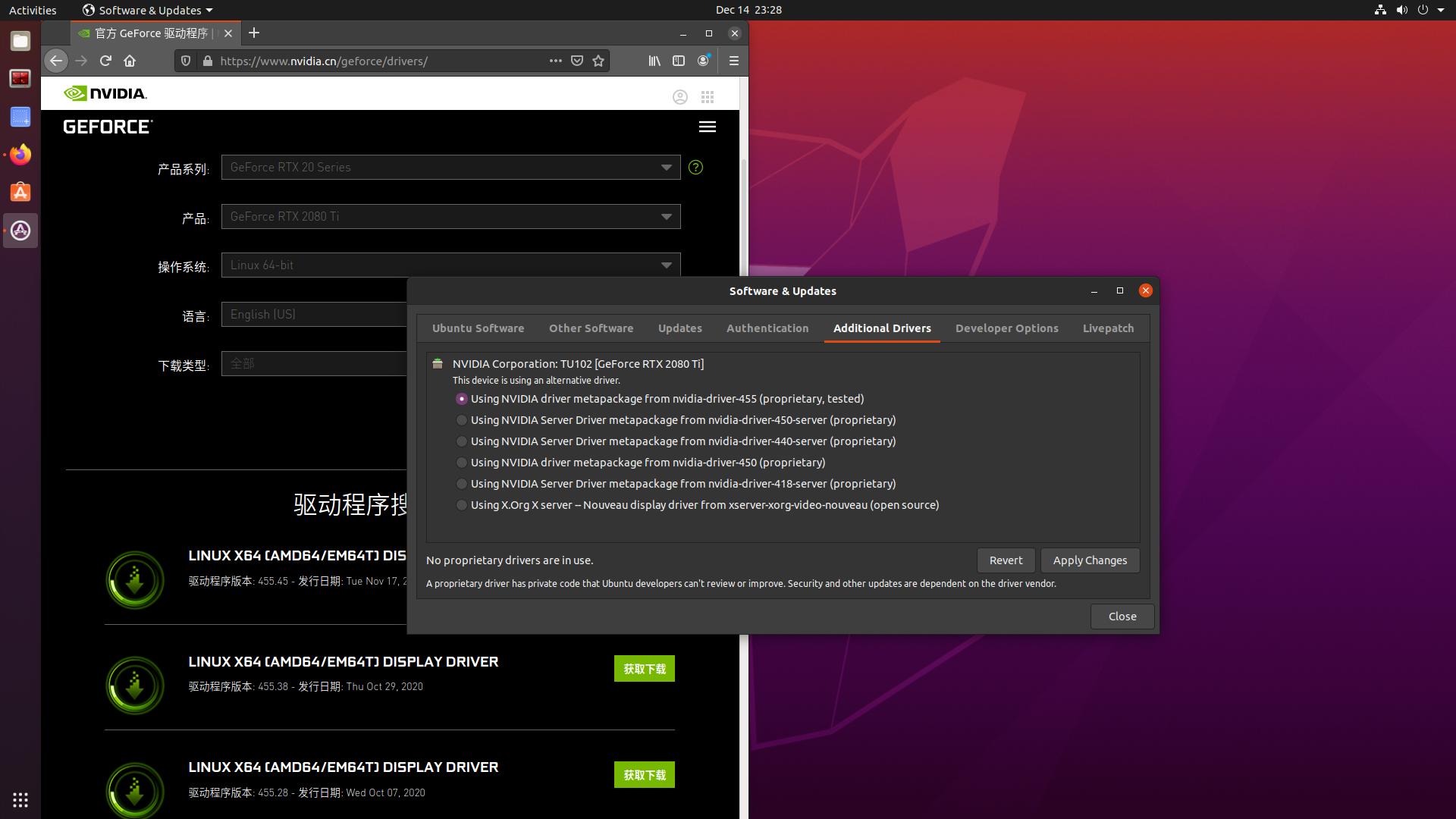Get download for driver 455.38
The width and height of the screenshot is (1456, 819).
coord(644,669)
